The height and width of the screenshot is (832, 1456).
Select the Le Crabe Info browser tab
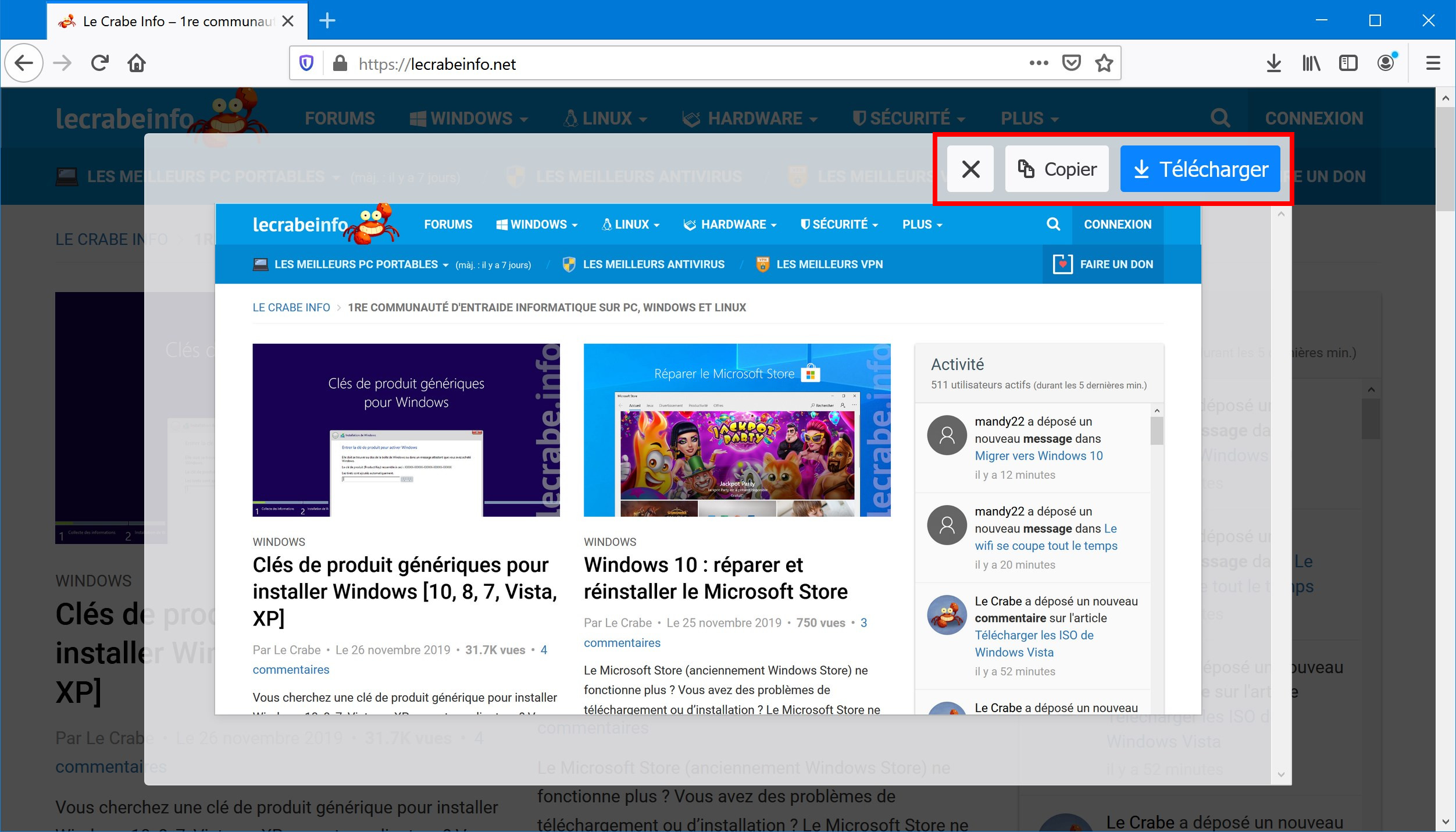(177, 22)
